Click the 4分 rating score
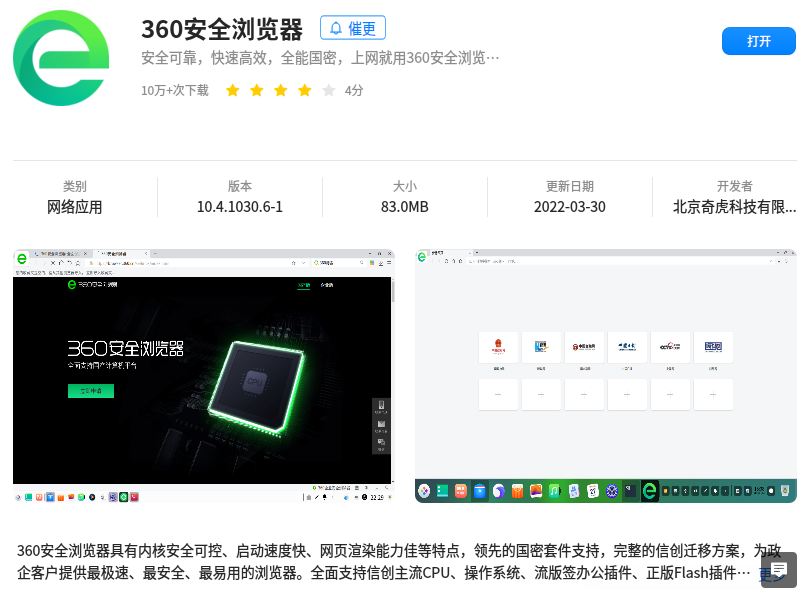This screenshot has width=799, height=589. click(354, 91)
